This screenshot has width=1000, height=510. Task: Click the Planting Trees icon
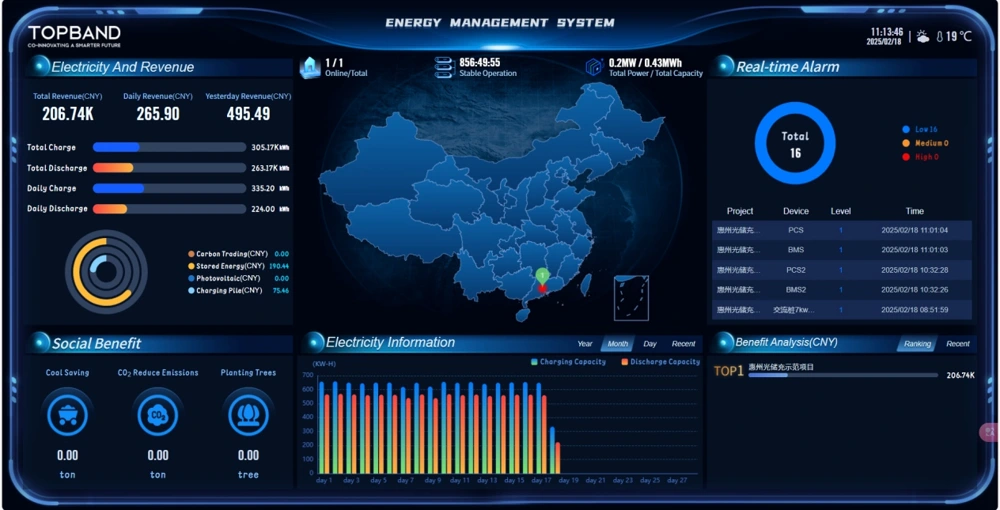point(248,415)
